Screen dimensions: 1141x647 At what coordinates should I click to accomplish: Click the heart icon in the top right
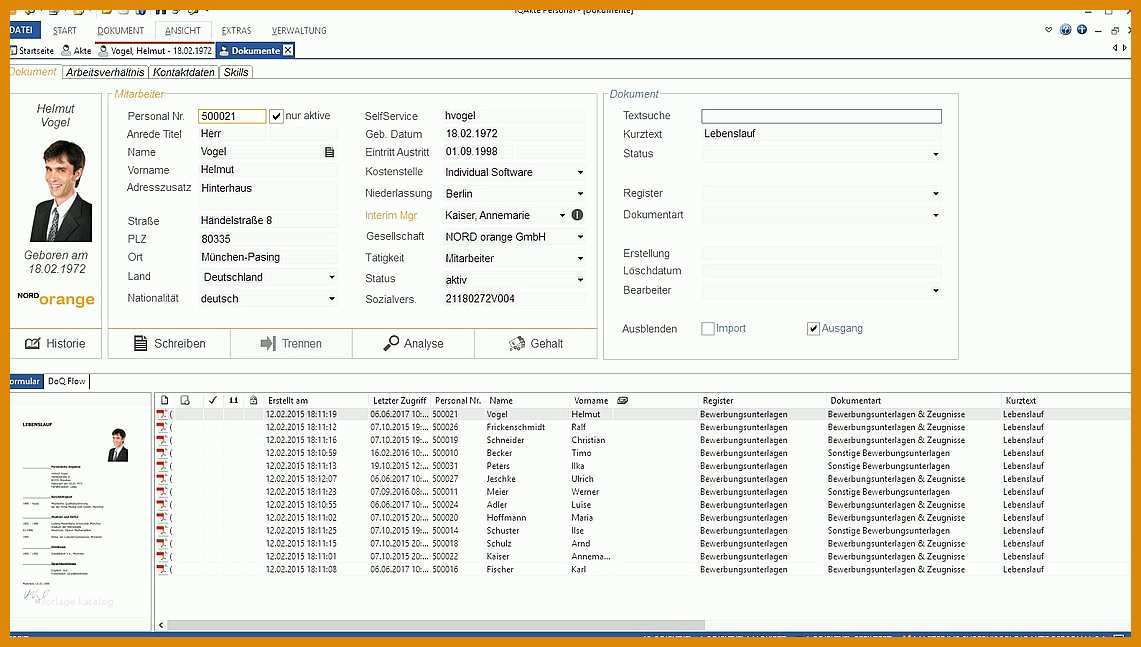(x=1049, y=30)
